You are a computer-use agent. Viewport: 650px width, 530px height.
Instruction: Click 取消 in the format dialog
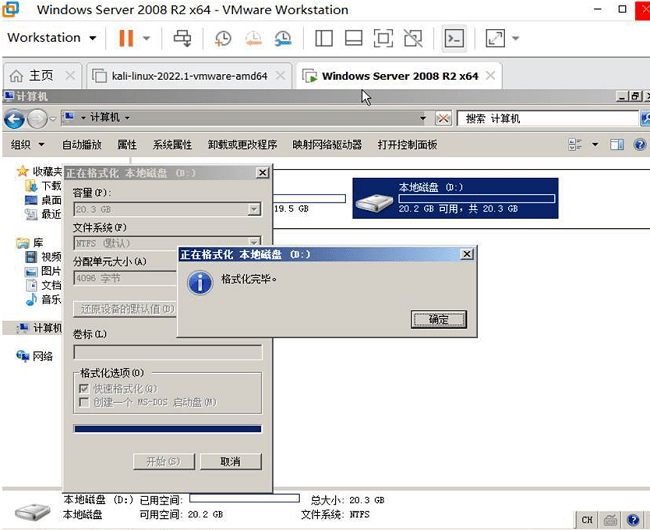coord(230,461)
